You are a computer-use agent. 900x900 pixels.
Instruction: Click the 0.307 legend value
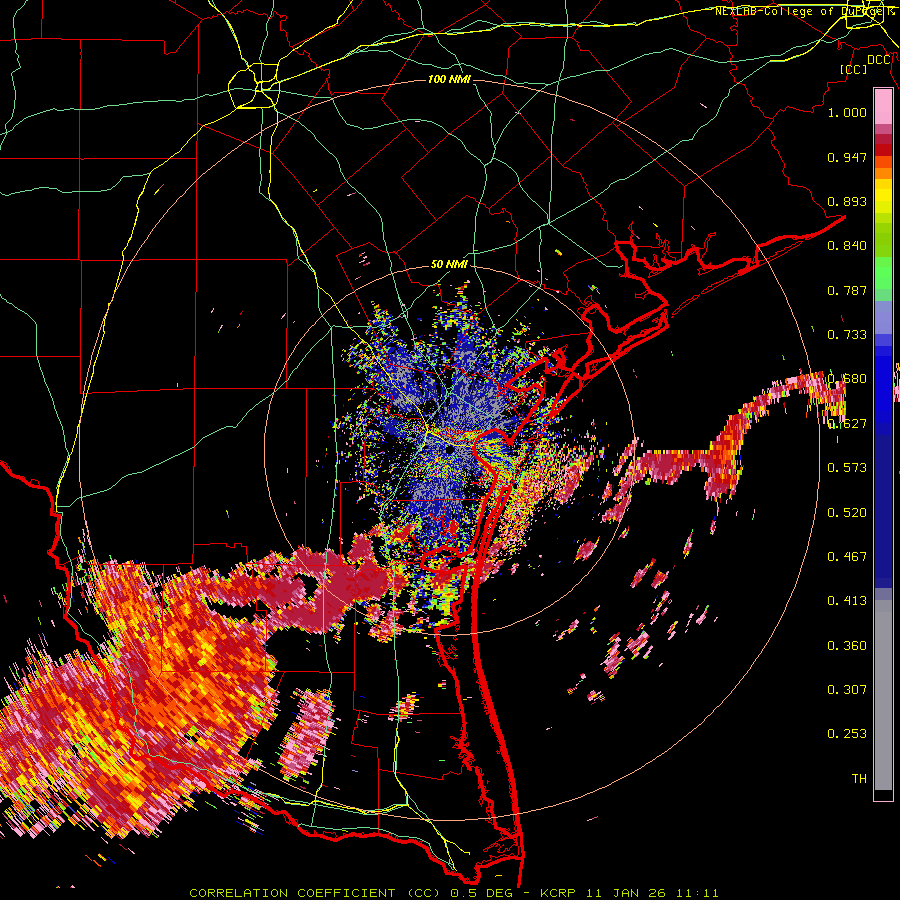[x=847, y=689]
